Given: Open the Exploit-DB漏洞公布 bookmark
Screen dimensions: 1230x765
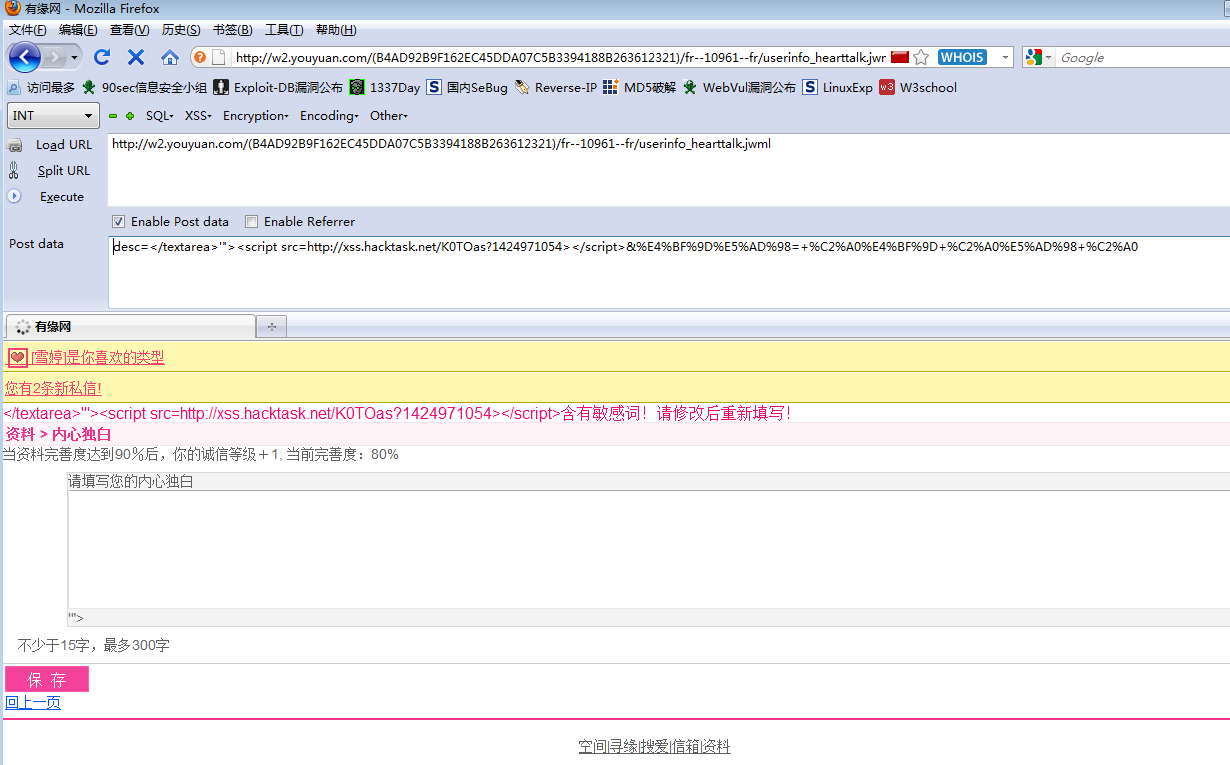Looking at the screenshot, I should 278,87.
